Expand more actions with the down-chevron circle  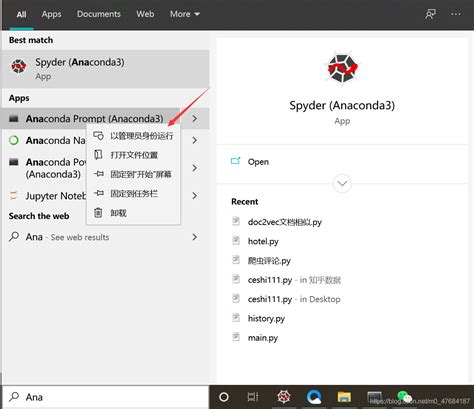[x=342, y=183]
